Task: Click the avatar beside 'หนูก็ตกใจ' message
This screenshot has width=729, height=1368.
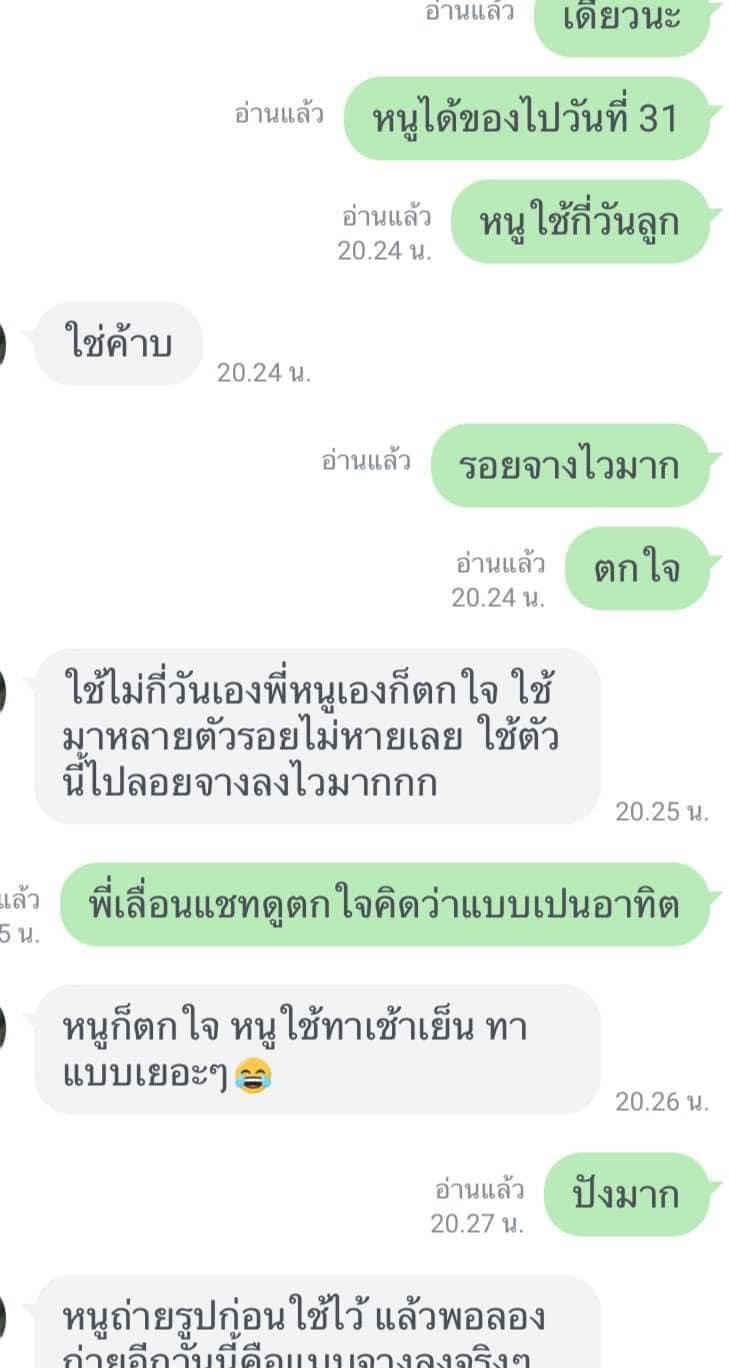Action: 3,1027
